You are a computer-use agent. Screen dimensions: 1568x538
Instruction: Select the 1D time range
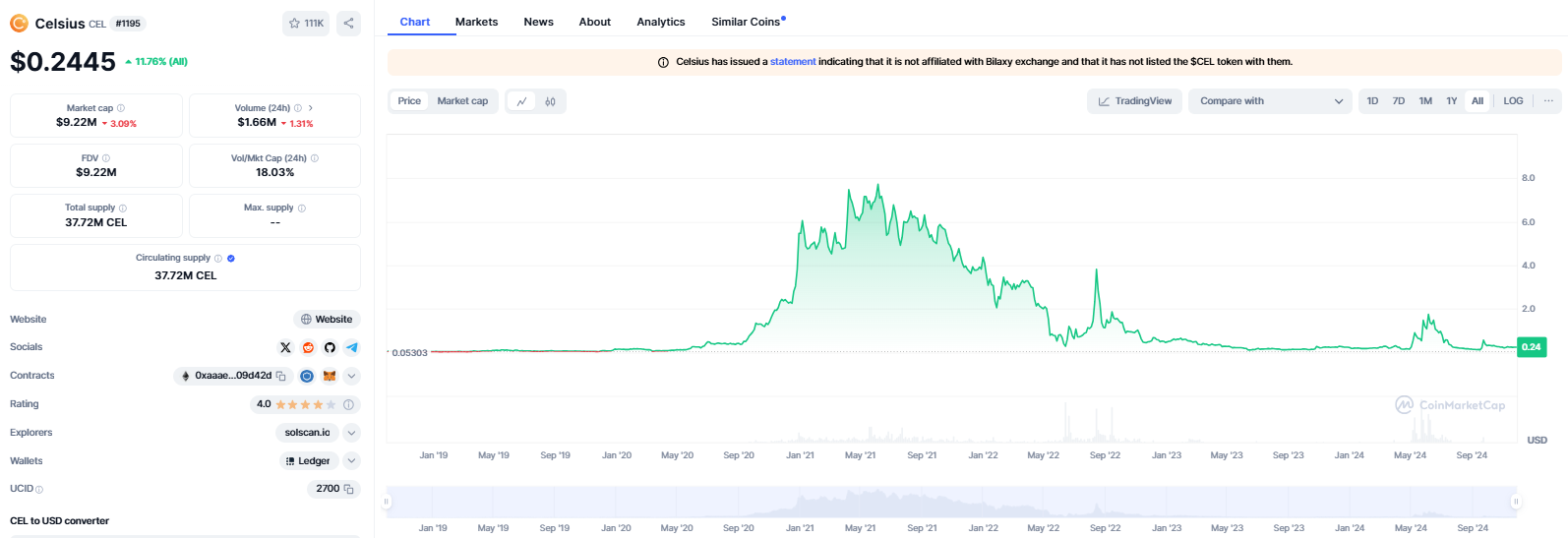pyautogui.click(x=1372, y=101)
